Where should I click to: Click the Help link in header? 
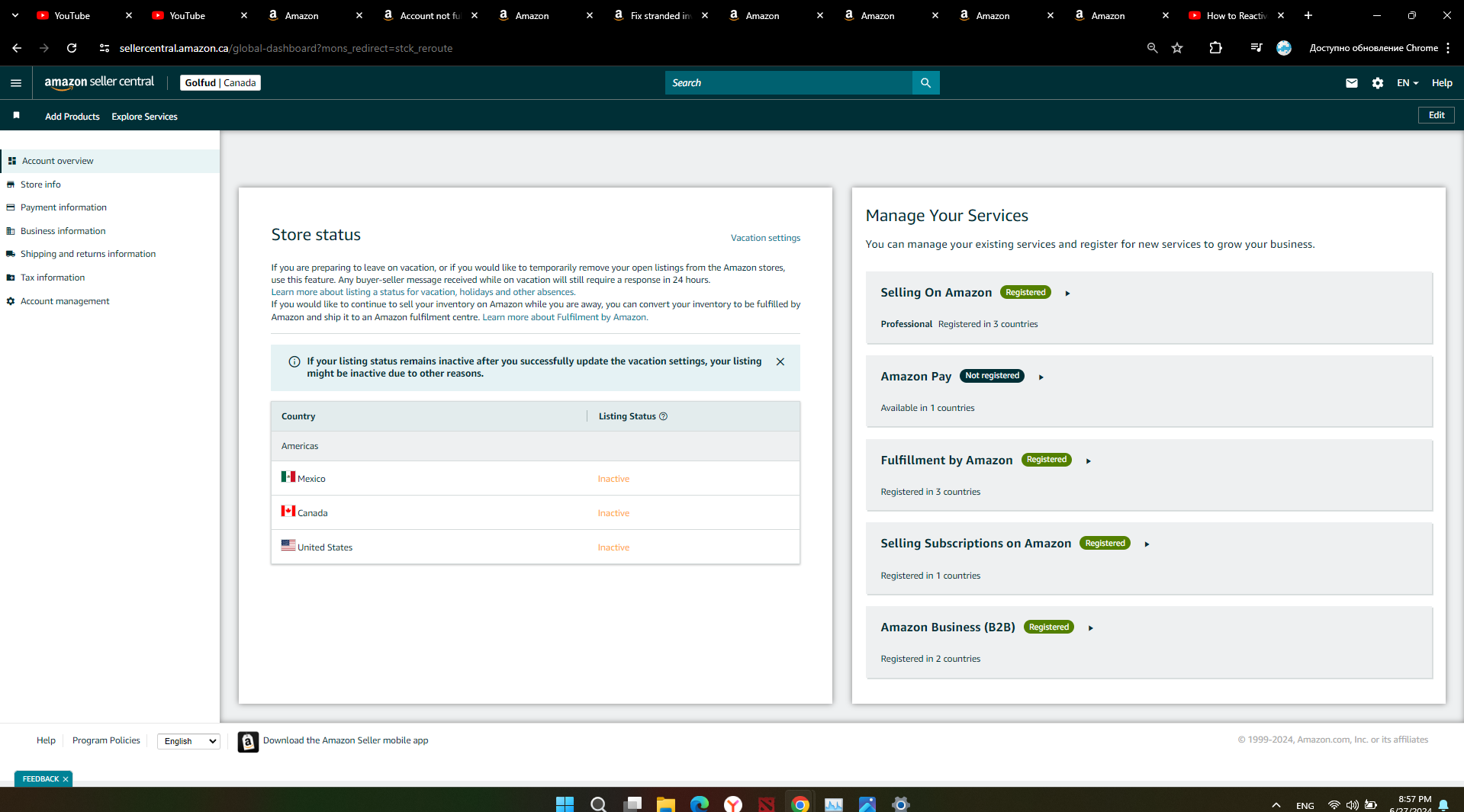point(1441,83)
